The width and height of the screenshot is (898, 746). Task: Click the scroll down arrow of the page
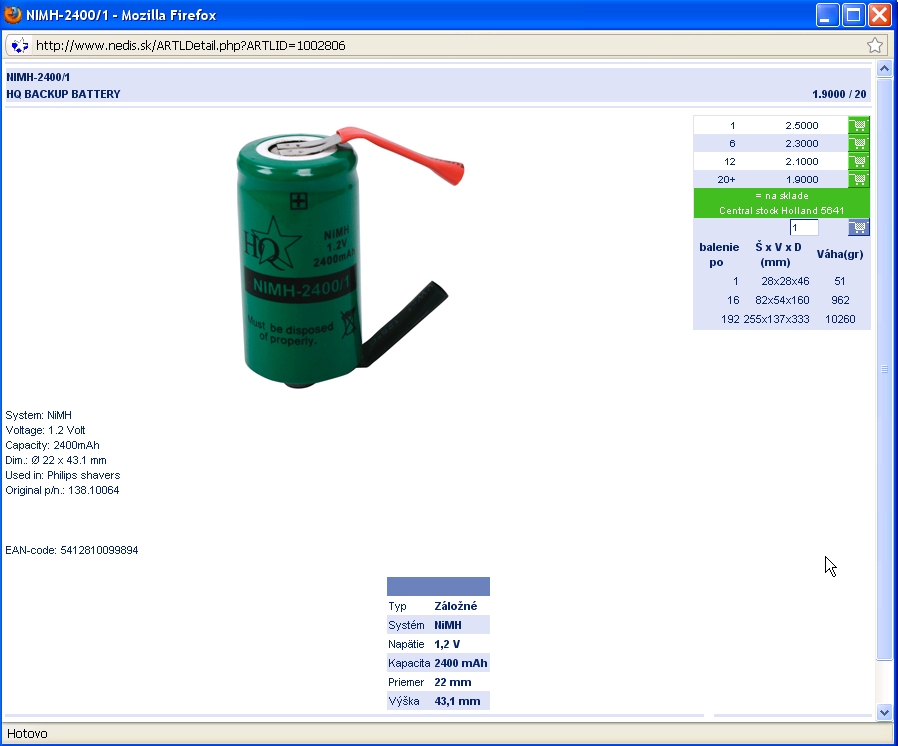click(884, 712)
